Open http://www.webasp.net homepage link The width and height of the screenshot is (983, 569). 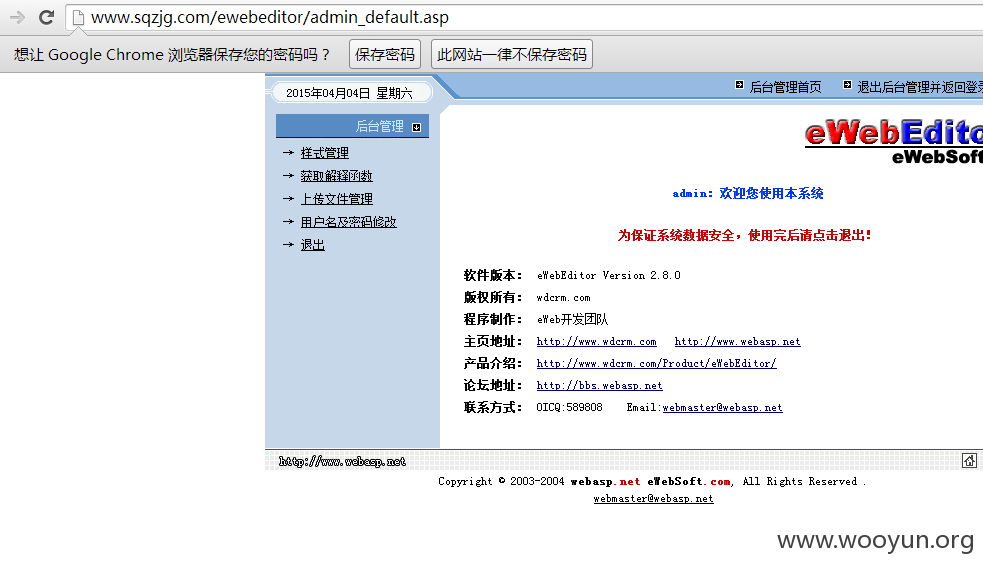coord(737,342)
